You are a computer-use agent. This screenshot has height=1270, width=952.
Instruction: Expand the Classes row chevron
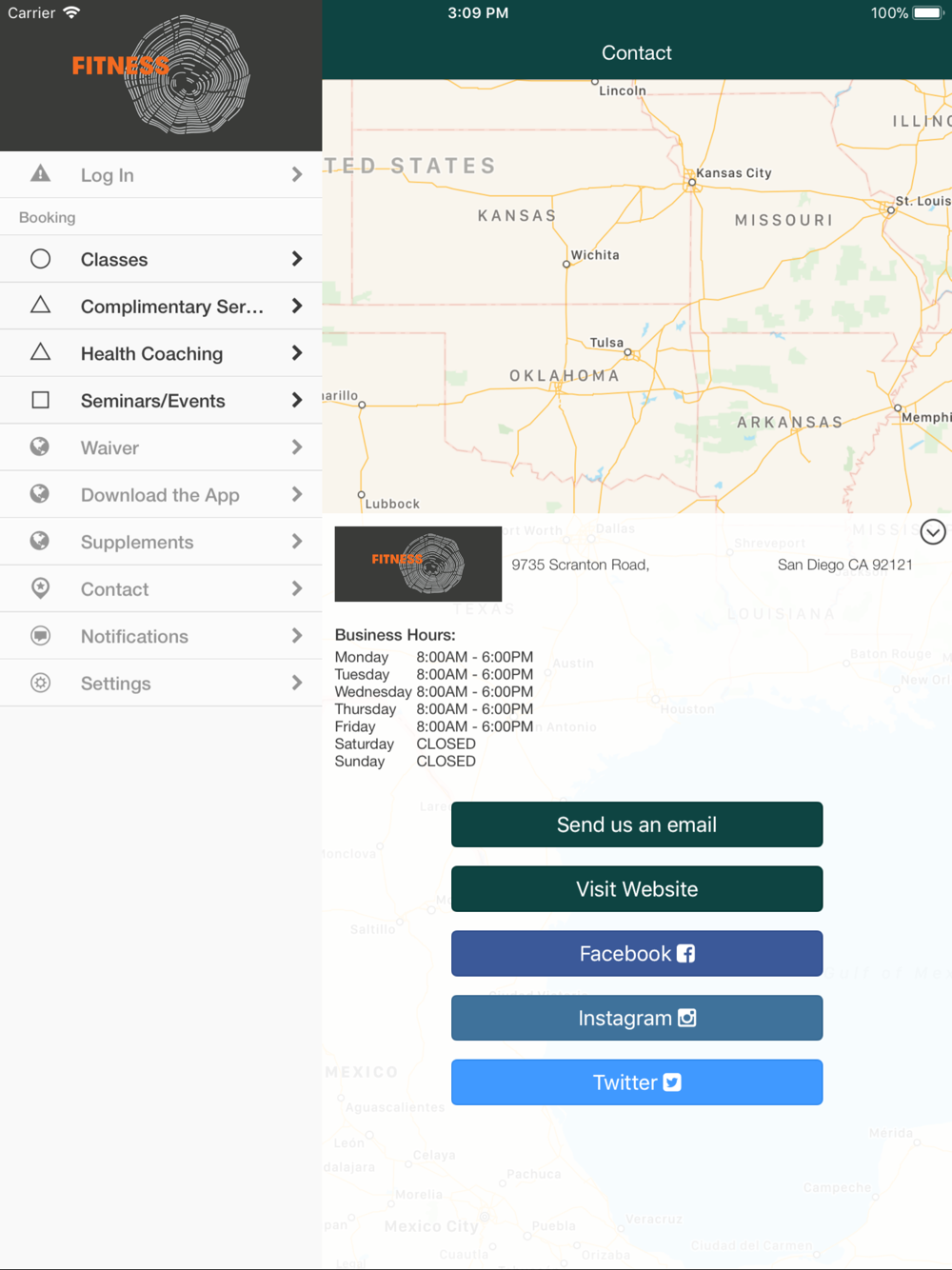coord(297,259)
